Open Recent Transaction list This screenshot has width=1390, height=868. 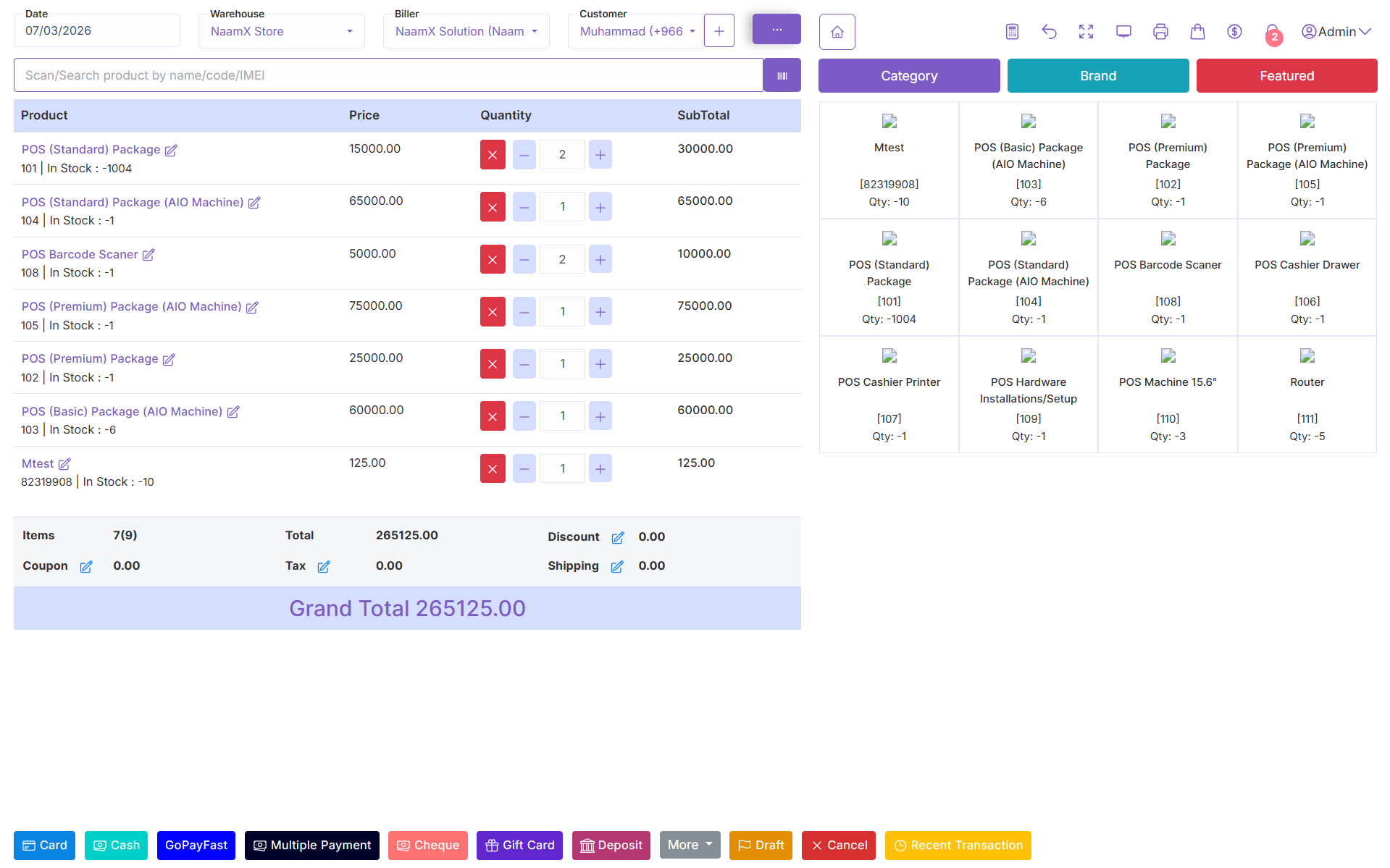[x=958, y=845]
